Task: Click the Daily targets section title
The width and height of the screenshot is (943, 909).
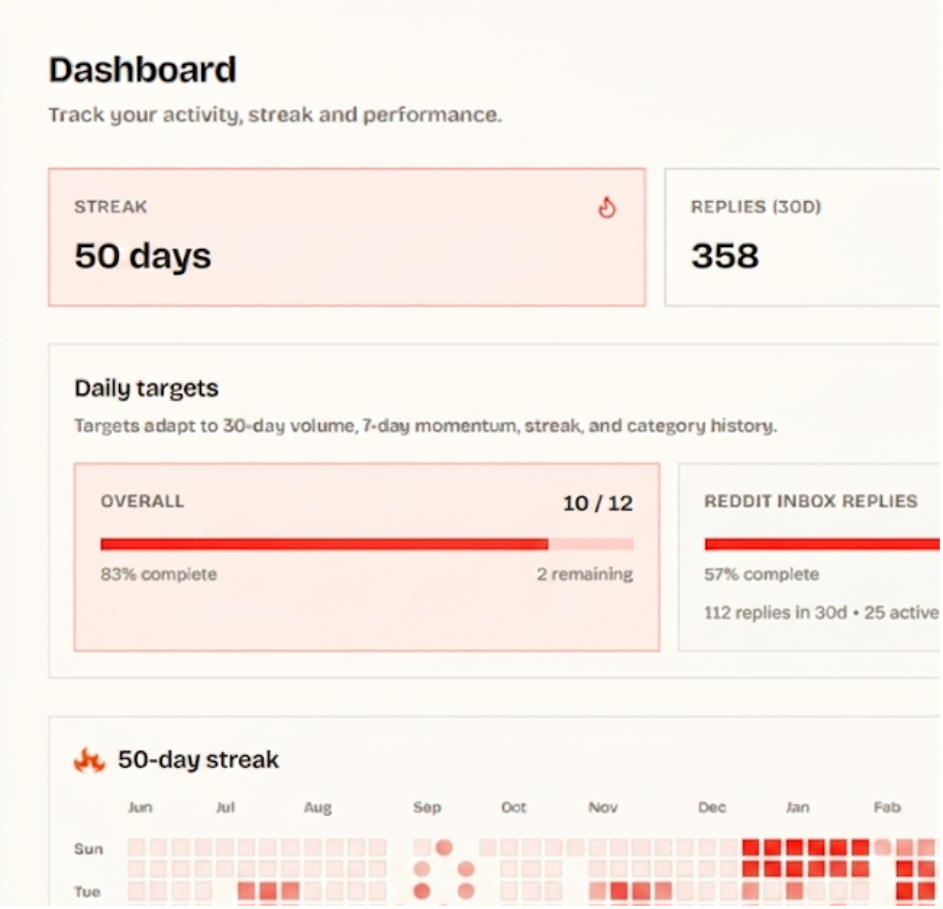Action: [x=146, y=388]
